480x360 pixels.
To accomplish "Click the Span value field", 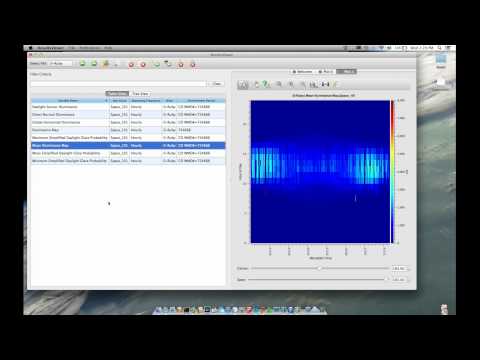I will coord(399,280).
